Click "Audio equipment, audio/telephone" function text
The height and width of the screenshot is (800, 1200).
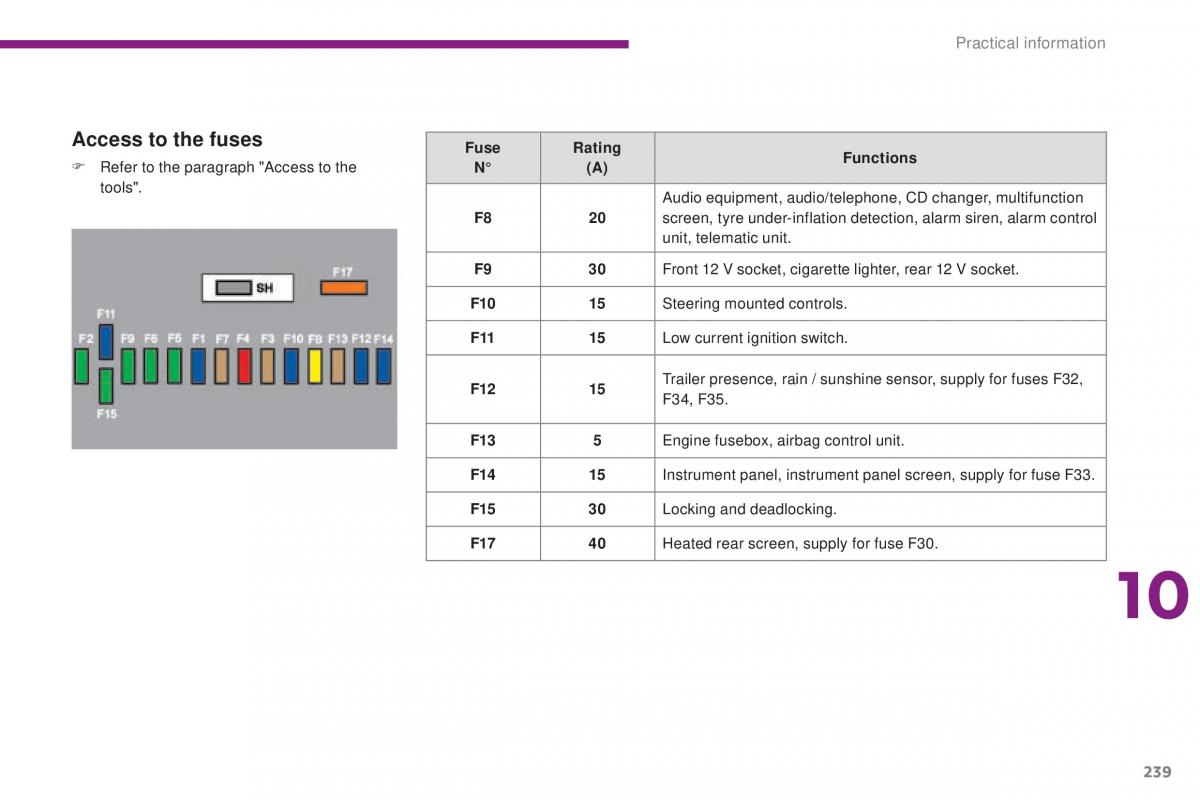tap(880, 218)
